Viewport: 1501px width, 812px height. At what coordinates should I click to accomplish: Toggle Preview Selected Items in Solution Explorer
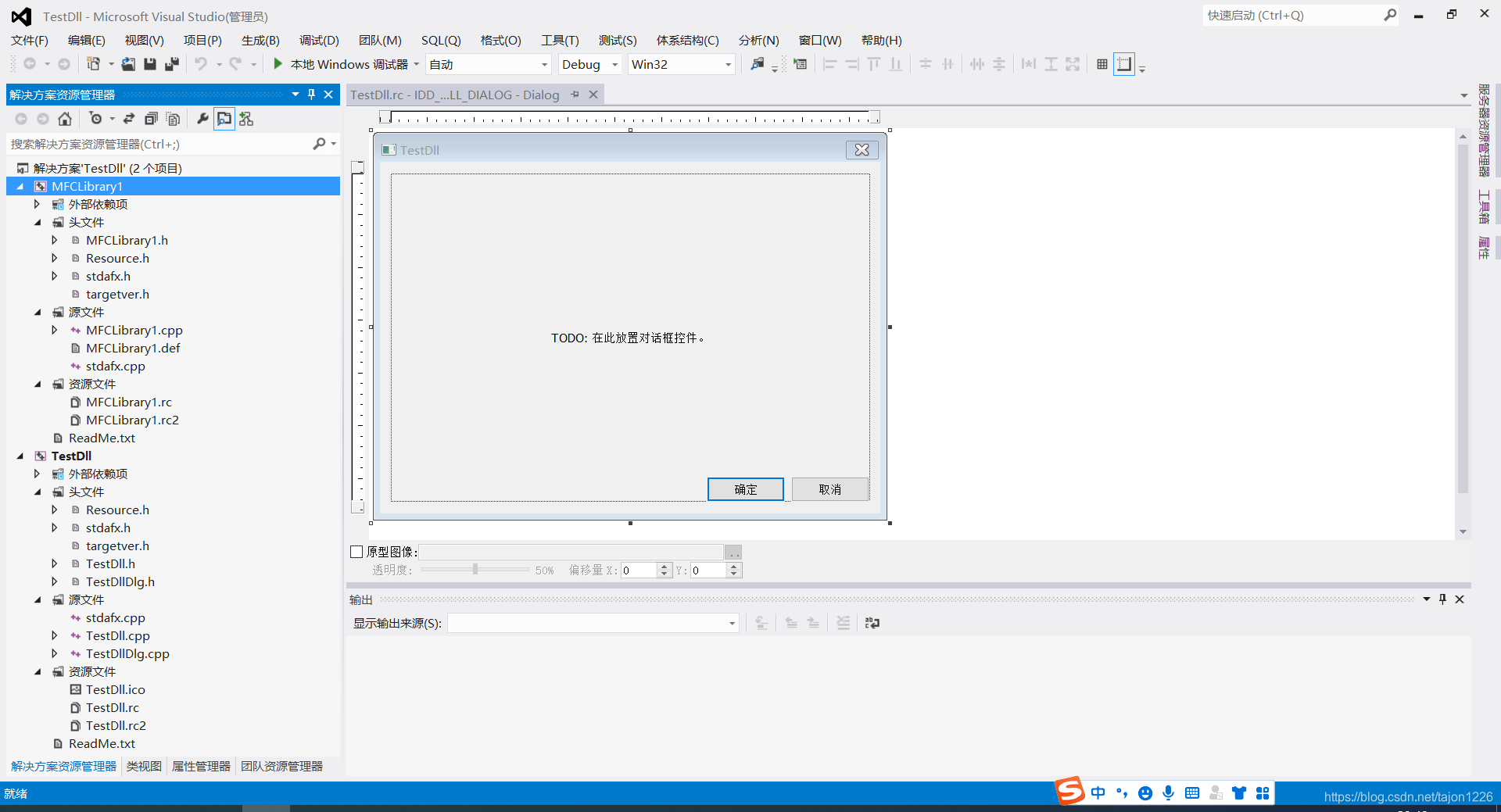click(x=224, y=119)
